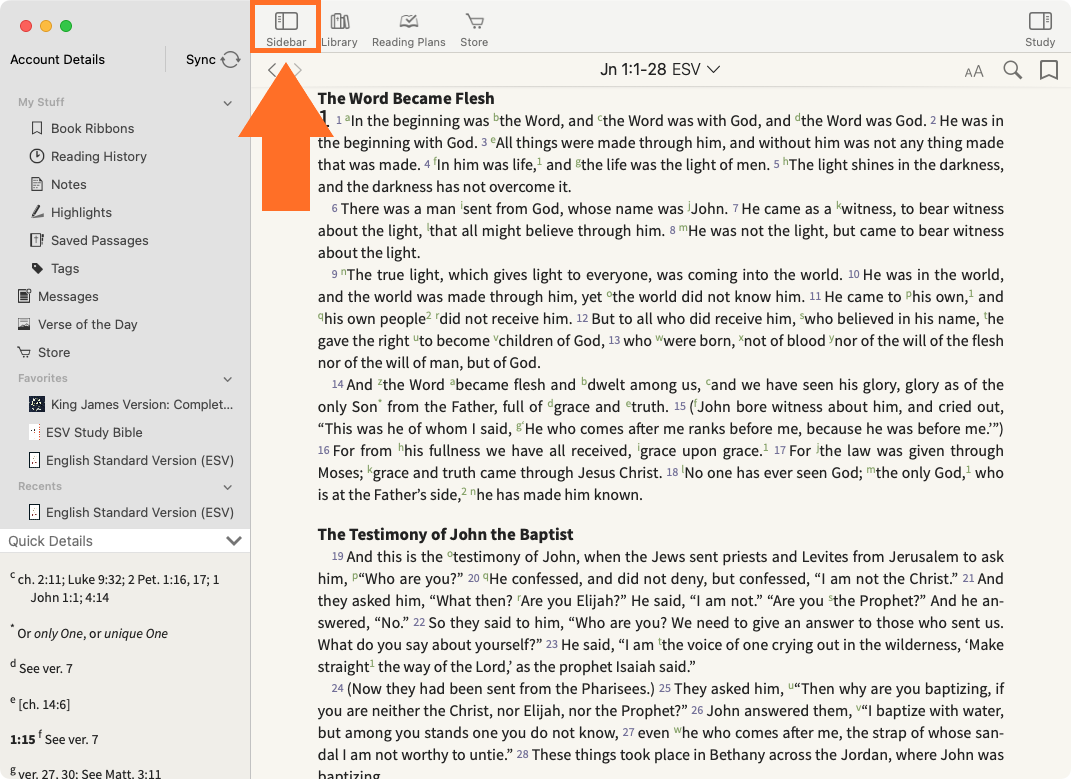Click '1:15 See ver. 7' reference
Screen dimensions: 1071x779
pyautogui.click(x=54, y=739)
